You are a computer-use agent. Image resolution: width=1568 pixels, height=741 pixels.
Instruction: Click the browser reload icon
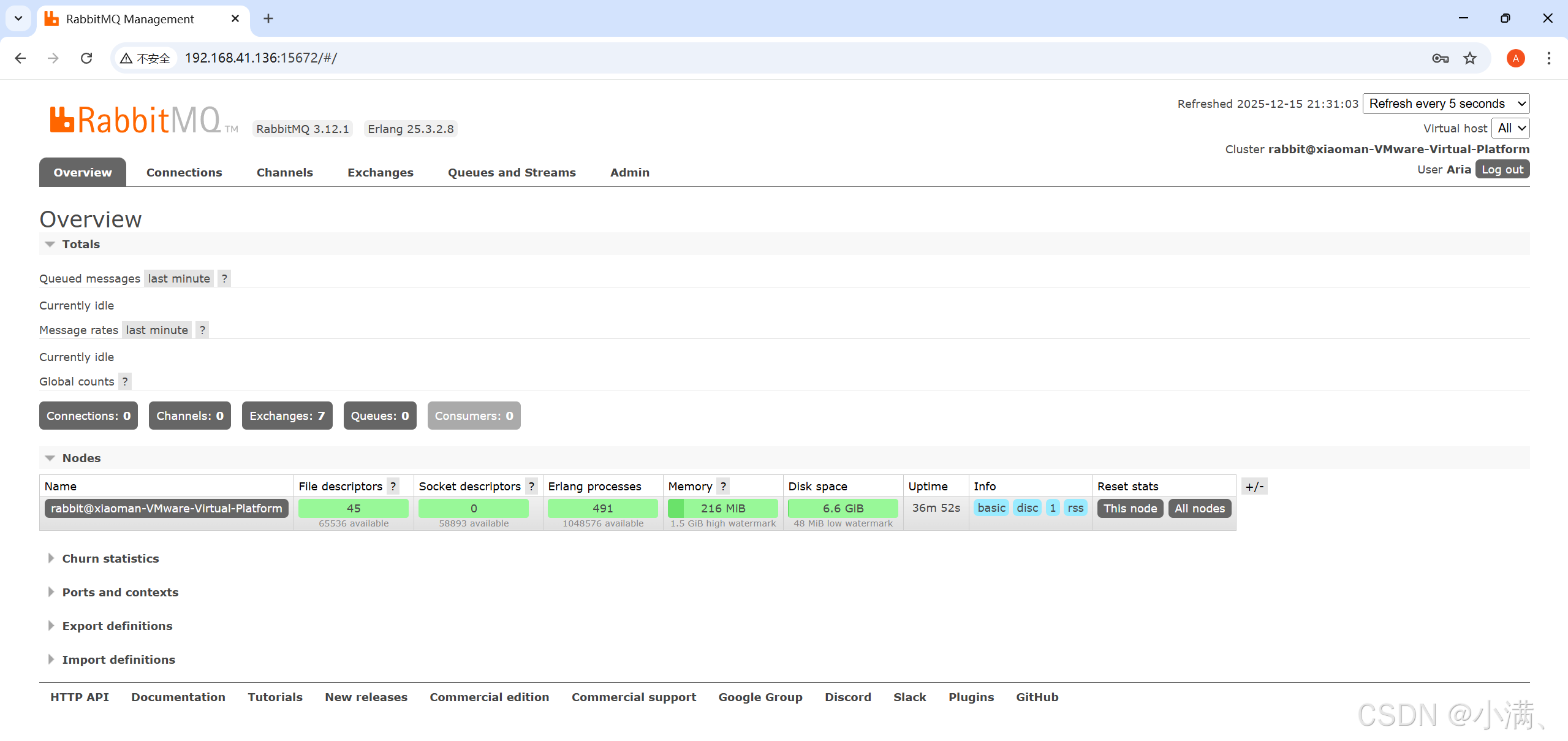point(86,58)
